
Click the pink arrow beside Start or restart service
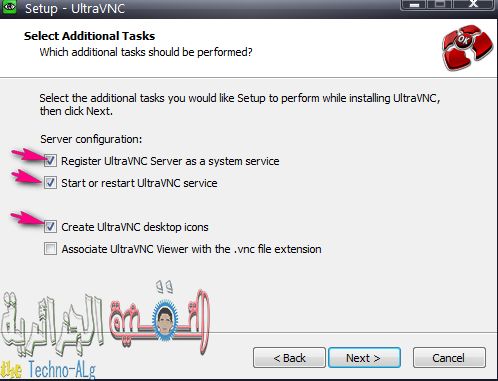[28, 177]
